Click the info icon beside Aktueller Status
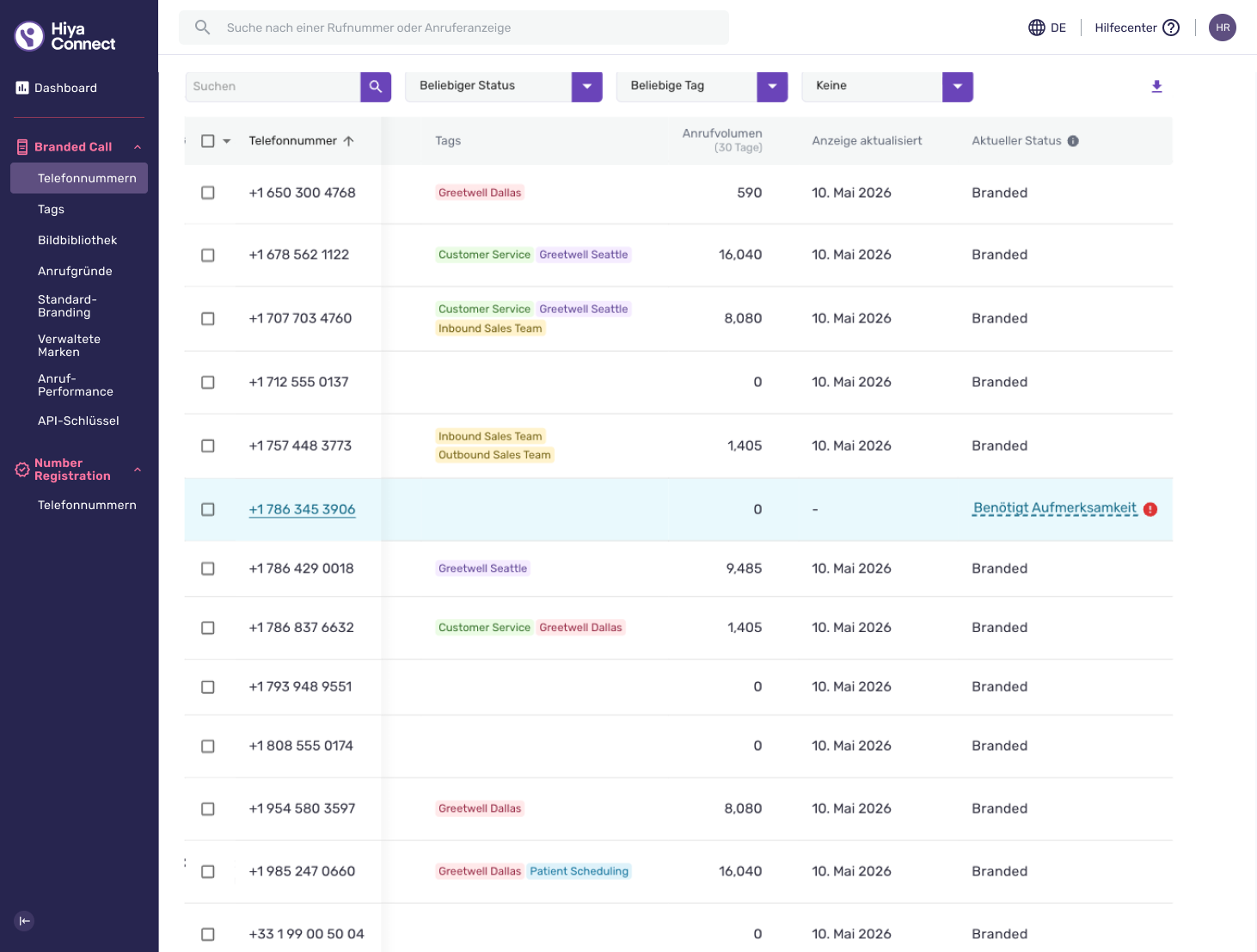This screenshot has width=1257, height=952. pyautogui.click(x=1073, y=141)
